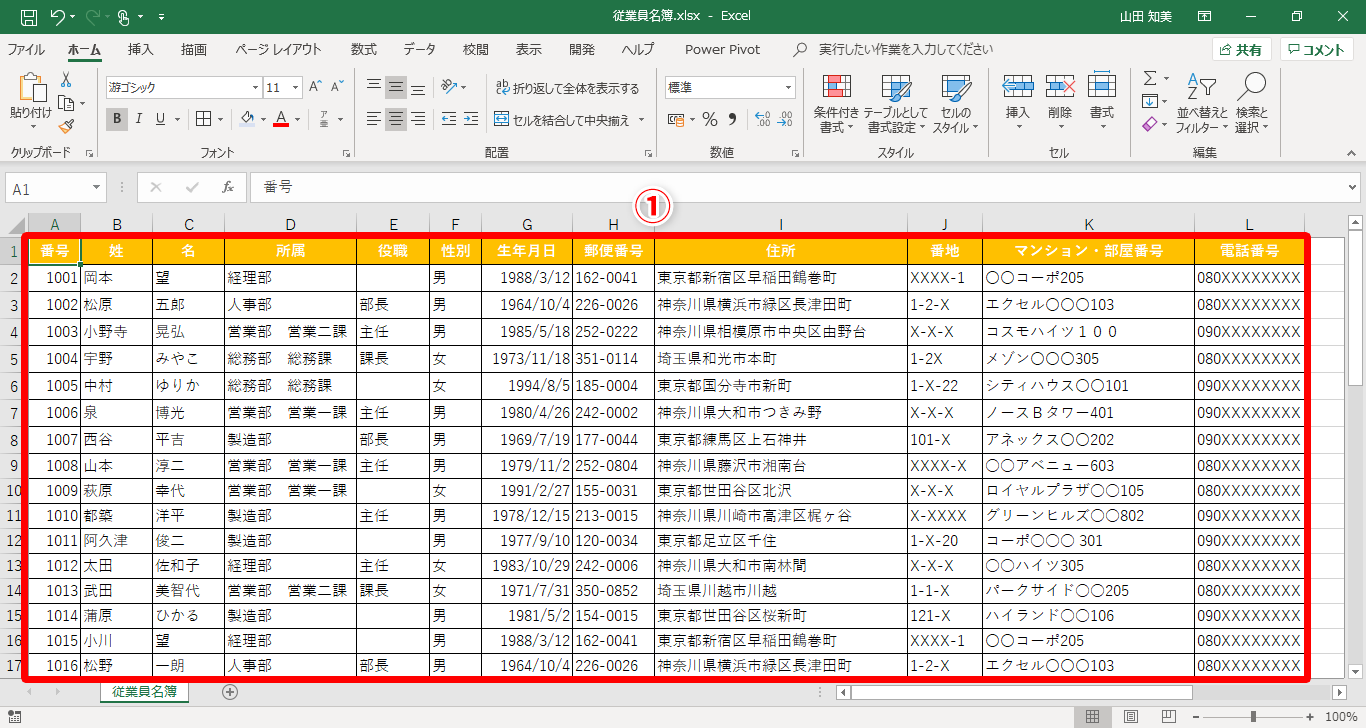
Task: Increase the font size with the large A icon
Action: pos(316,87)
